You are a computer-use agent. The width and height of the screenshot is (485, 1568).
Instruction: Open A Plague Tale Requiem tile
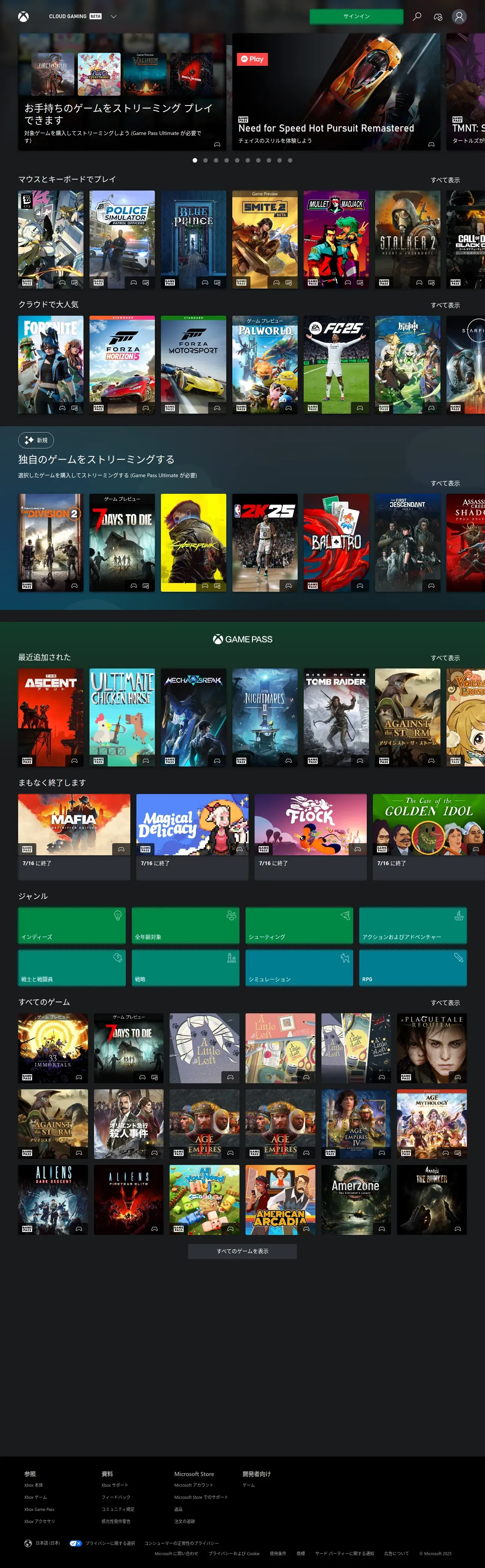pos(431,1048)
